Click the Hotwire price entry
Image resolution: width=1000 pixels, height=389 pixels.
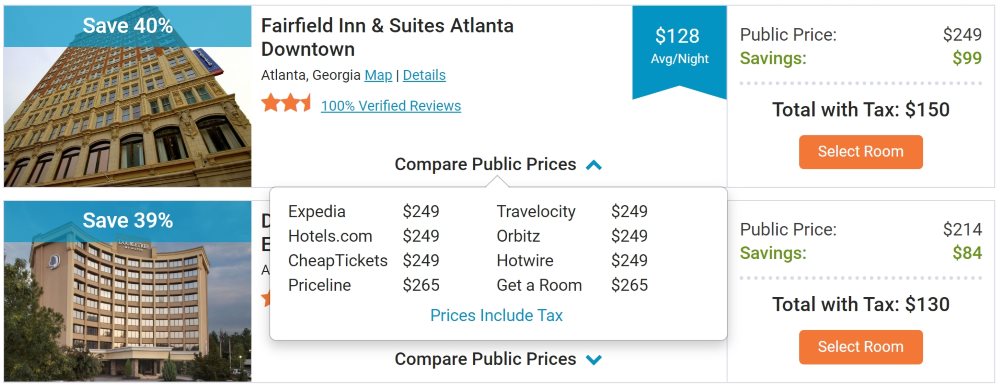click(x=572, y=261)
